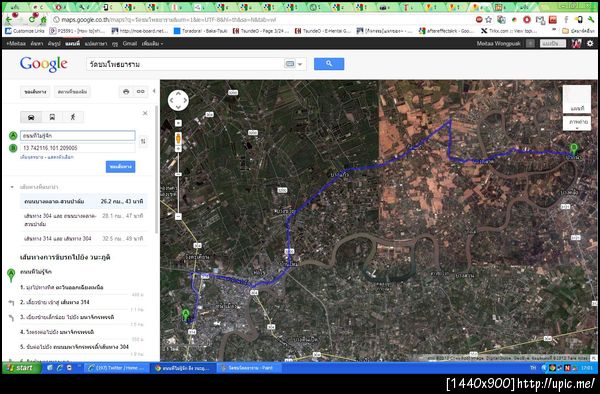Open the Google settings gear icon
600x394 pixels.
tap(590, 43)
